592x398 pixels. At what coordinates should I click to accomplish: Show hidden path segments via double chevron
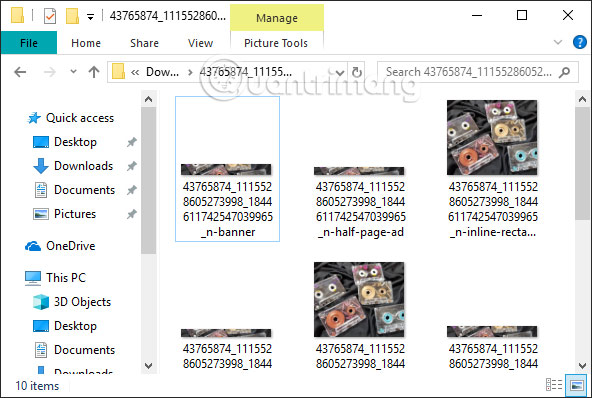135,72
